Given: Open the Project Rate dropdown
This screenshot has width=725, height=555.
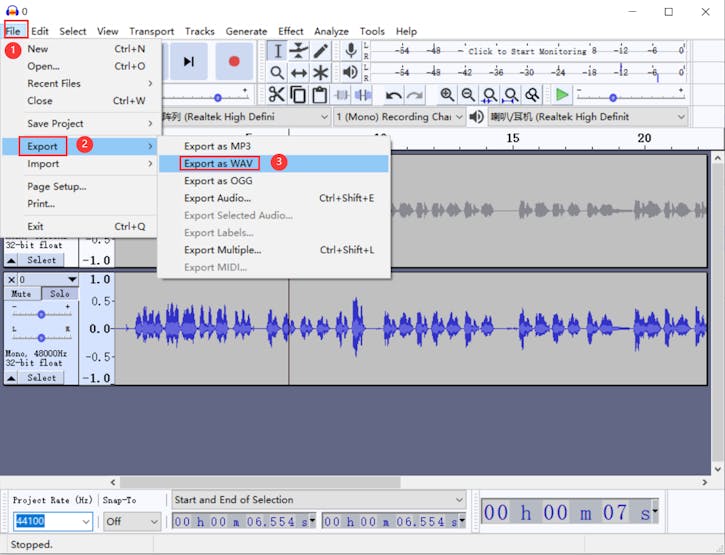Looking at the screenshot, I should pos(85,522).
